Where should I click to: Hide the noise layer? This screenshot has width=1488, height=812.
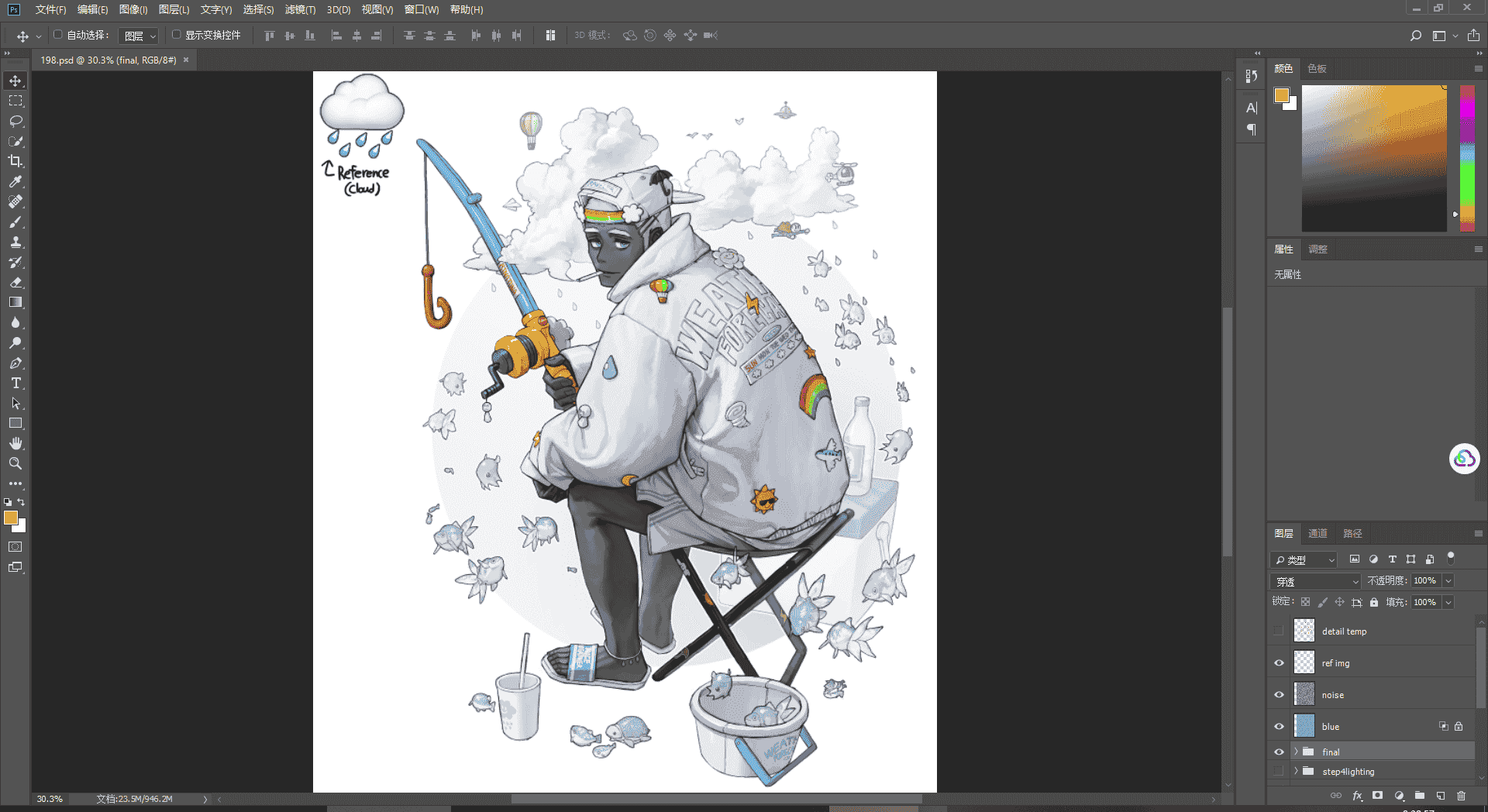(x=1279, y=694)
